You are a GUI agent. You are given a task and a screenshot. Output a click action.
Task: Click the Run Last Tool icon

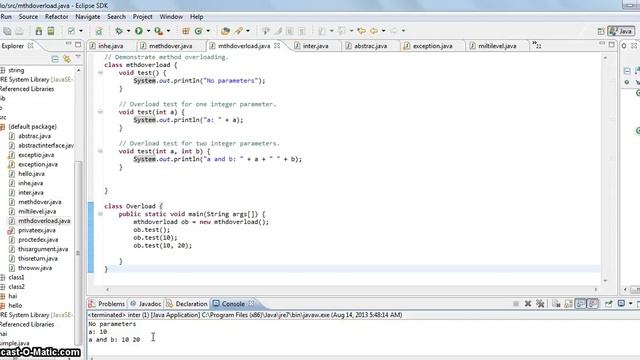pyautogui.click(x=158, y=31)
